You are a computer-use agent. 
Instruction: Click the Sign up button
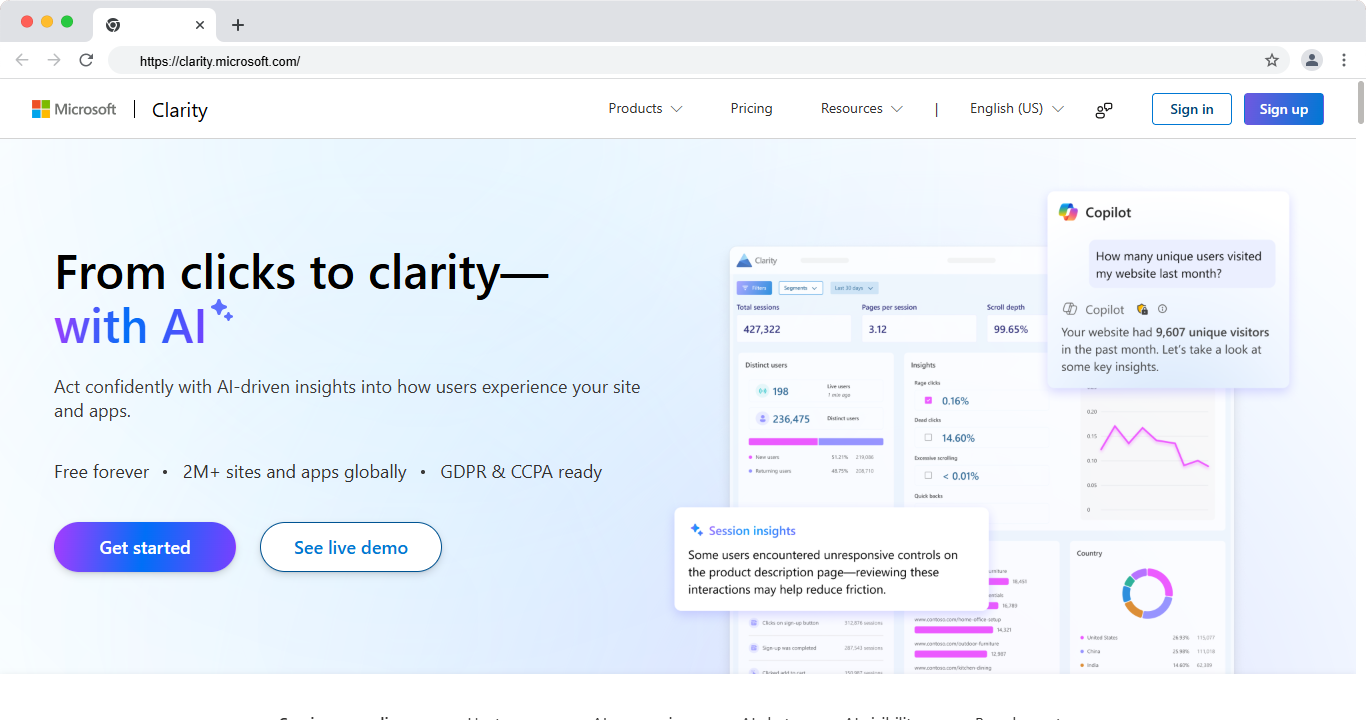point(1284,109)
